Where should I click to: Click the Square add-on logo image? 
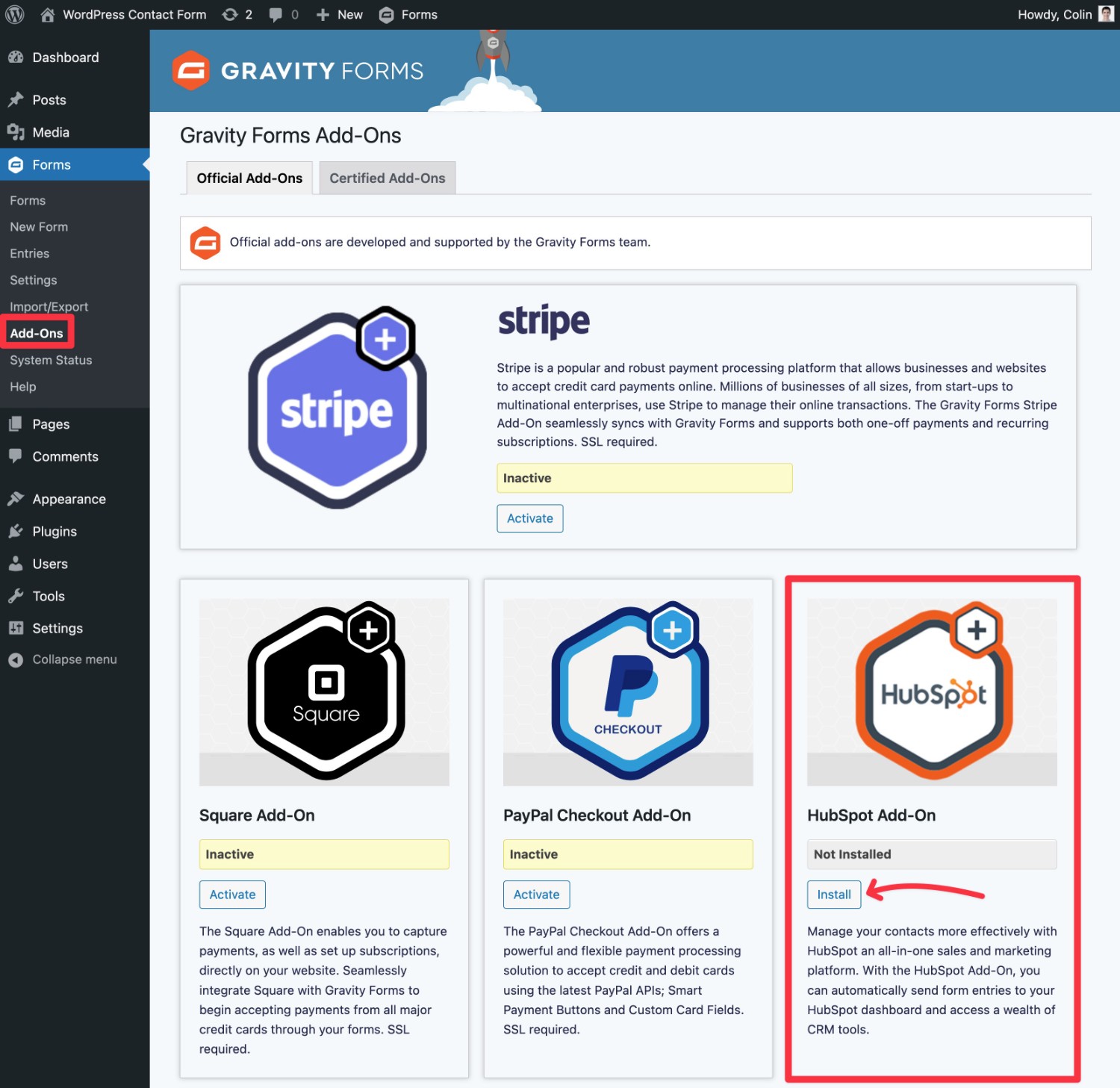tap(324, 691)
